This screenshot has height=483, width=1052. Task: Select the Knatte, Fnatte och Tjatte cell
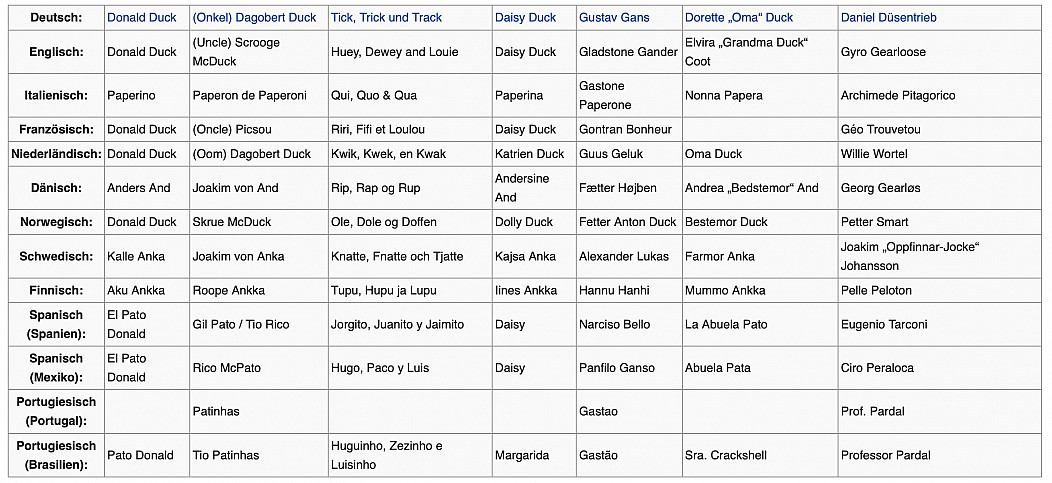pos(410,256)
